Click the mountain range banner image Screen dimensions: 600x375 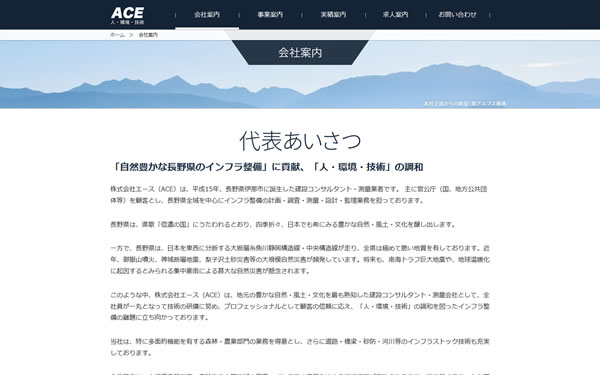click(x=300, y=74)
